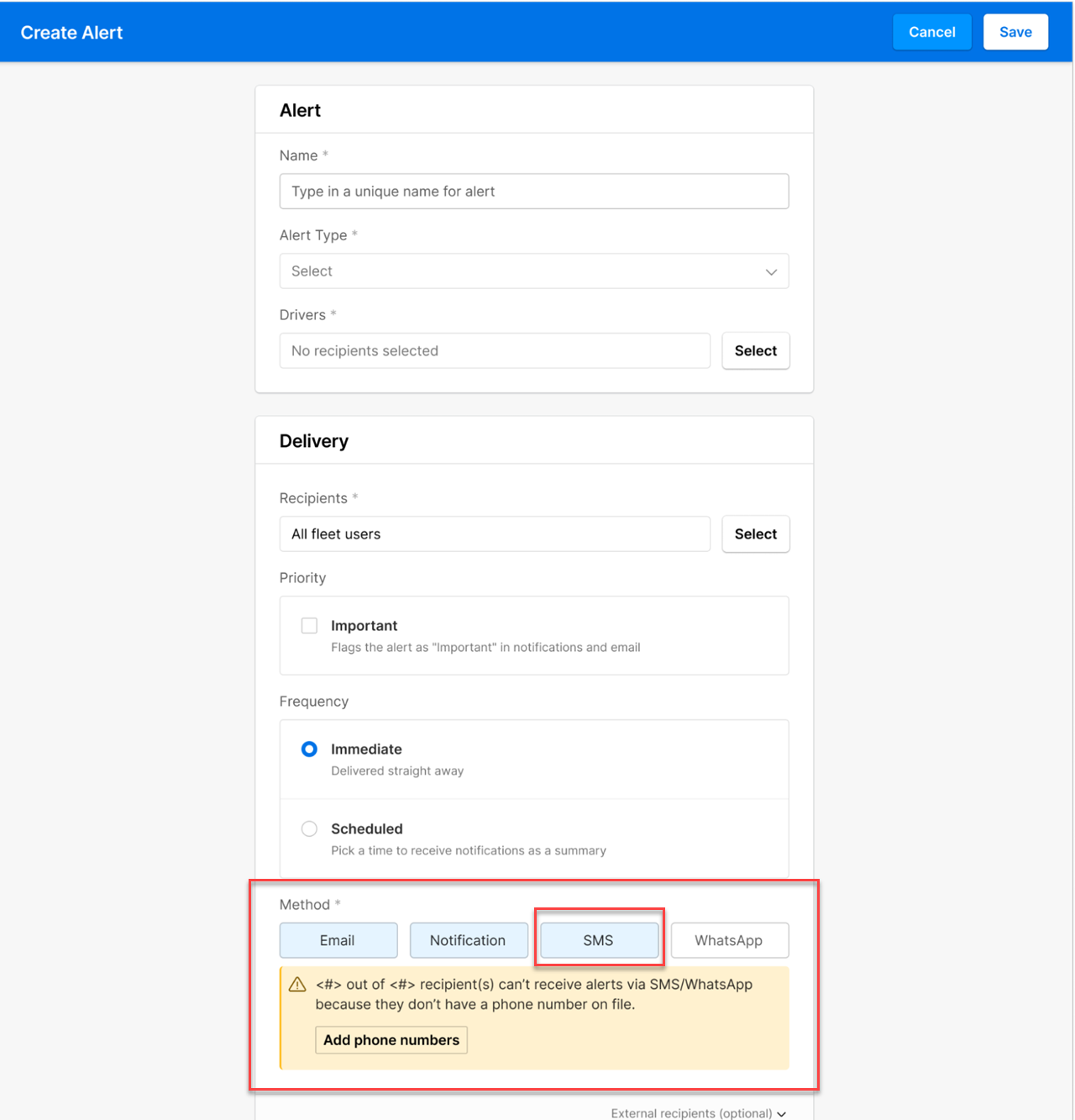Cancel the alert creation
Image resolution: width=1075 pixels, height=1120 pixels.
coord(931,32)
